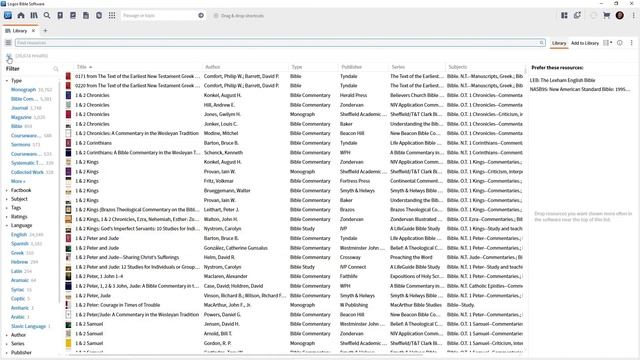Click the magnifier in Find resources box
Image resolution: width=640 pixels, height=360 pixels.
(542, 42)
